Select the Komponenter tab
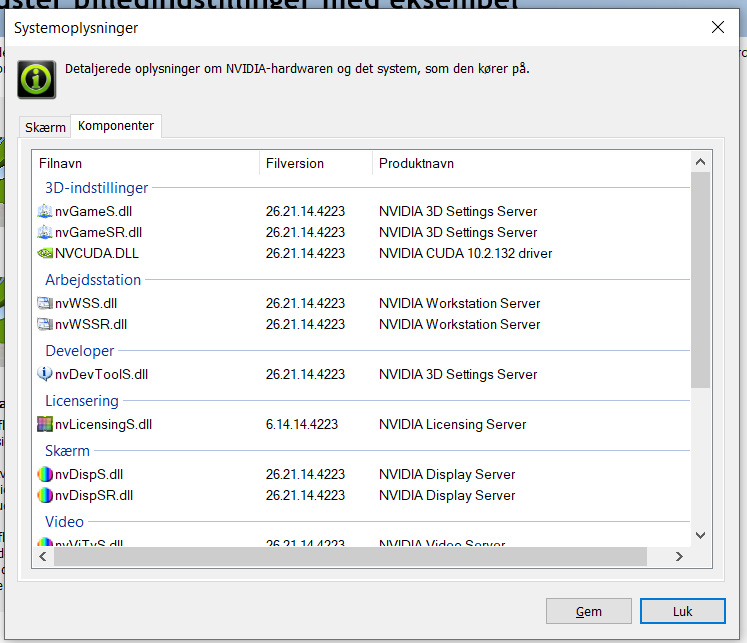747x643 pixels. (x=116, y=126)
